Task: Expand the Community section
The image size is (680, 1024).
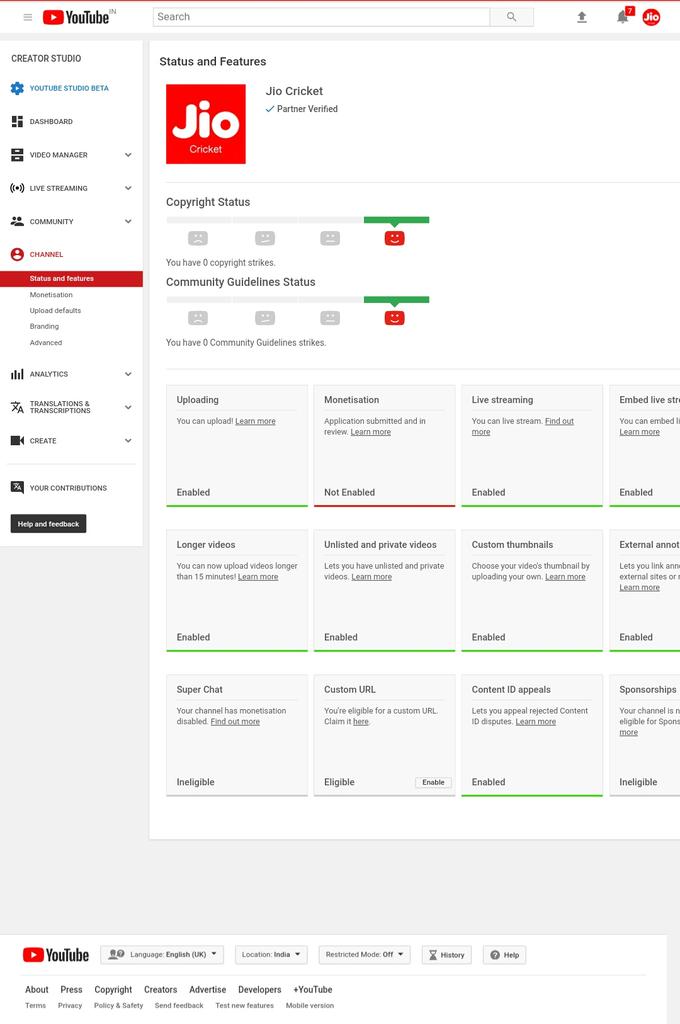Action: pyautogui.click(x=128, y=221)
